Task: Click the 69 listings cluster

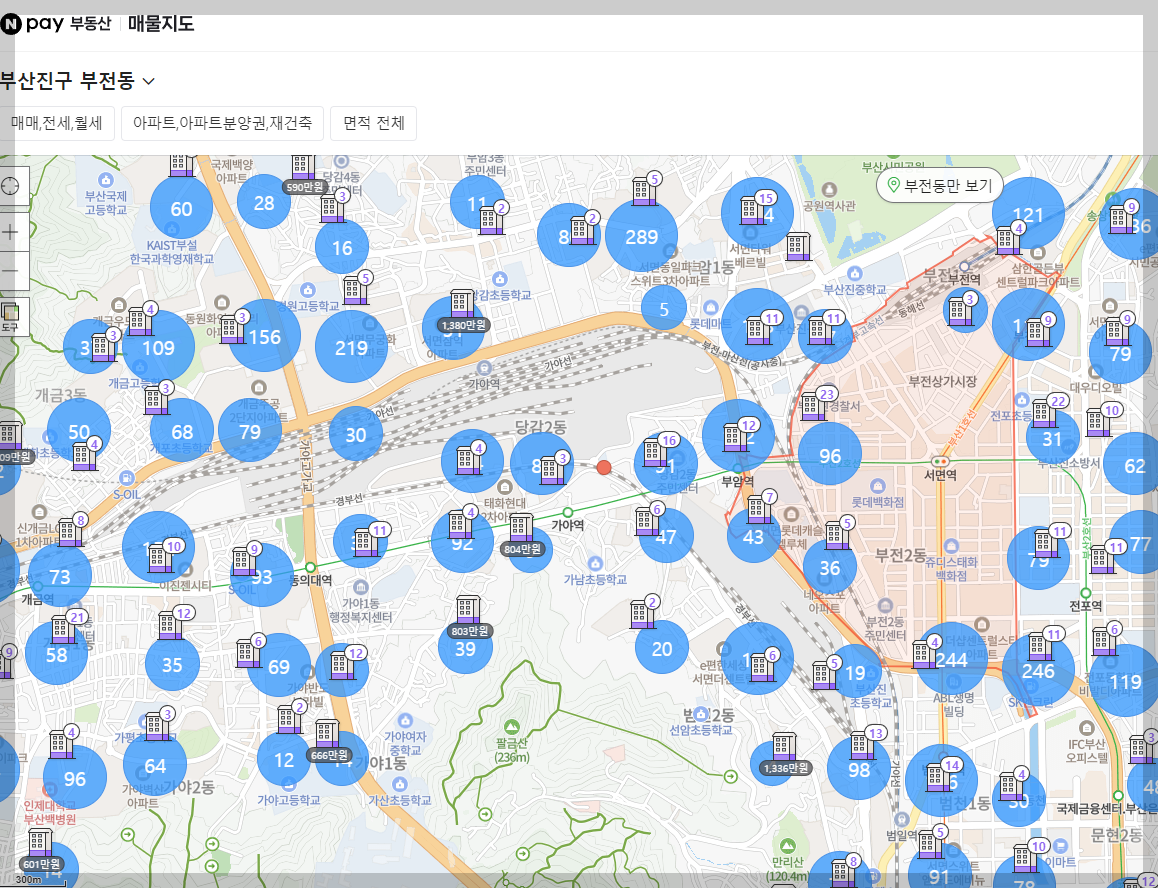Action: (x=278, y=666)
